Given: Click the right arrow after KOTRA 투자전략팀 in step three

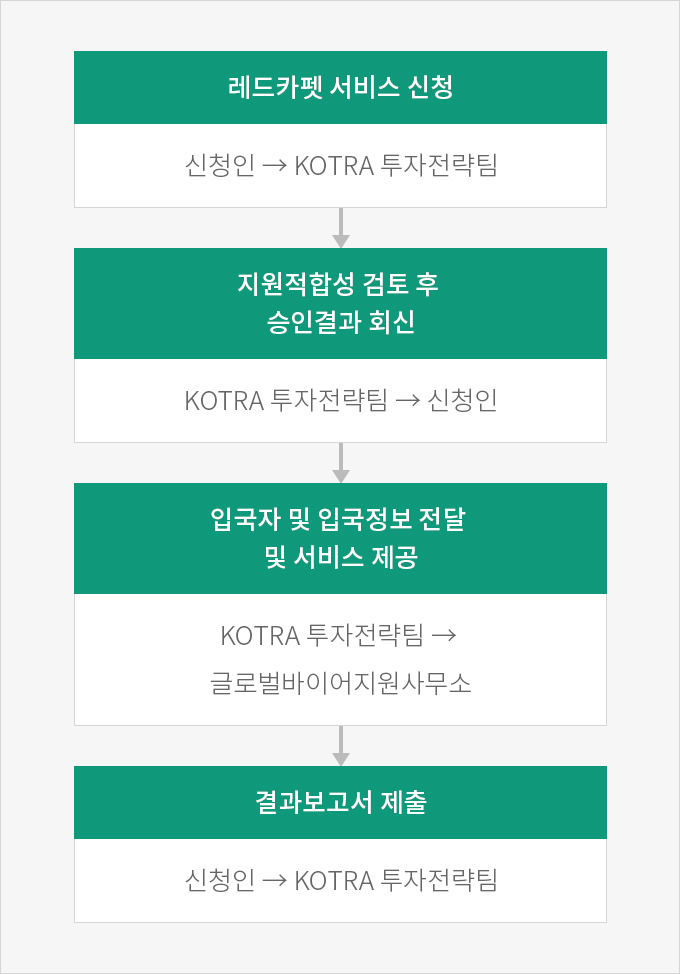Looking at the screenshot, I should [x=444, y=635].
